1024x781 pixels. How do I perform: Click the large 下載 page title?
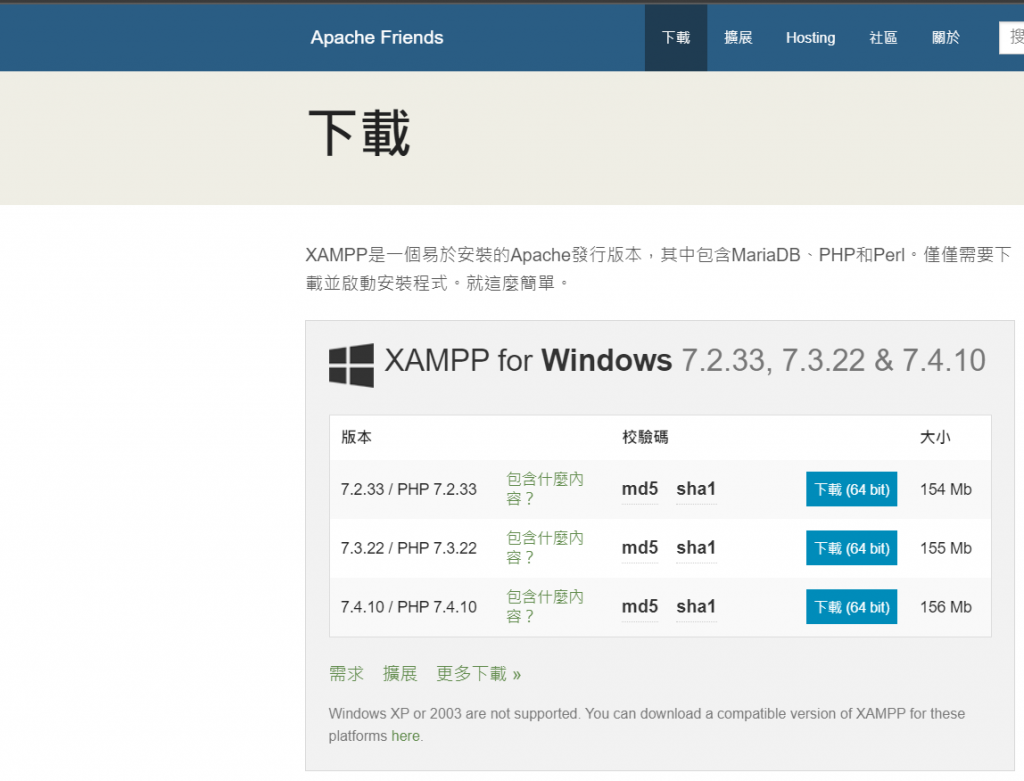click(359, 133)
